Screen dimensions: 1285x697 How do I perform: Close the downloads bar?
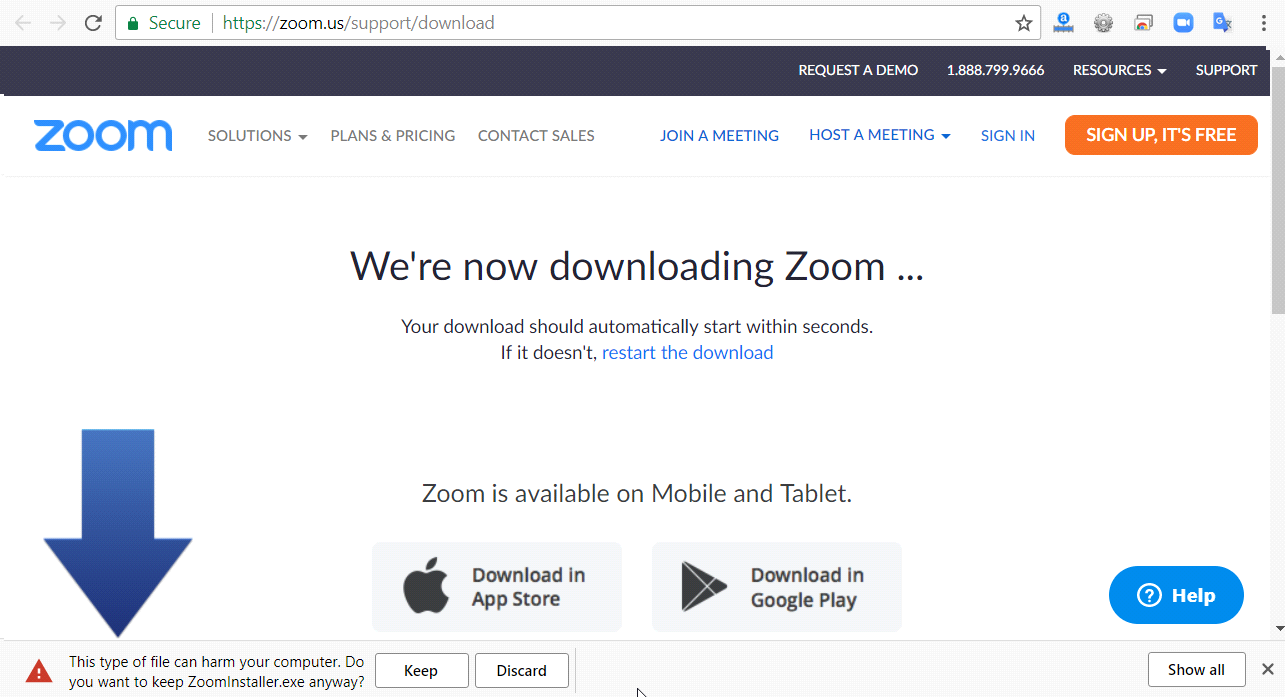tap(1267, 669)
